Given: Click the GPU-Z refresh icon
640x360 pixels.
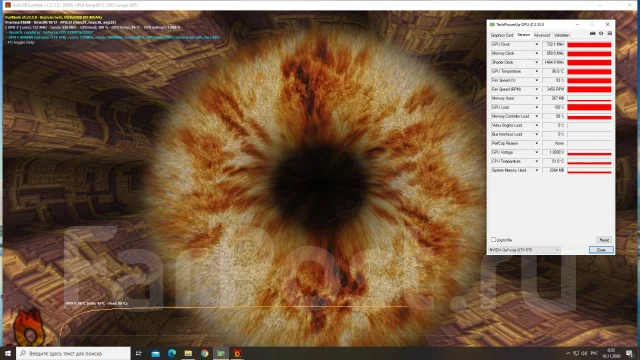Looking at the screenshot, I should [x=601, y=33].
